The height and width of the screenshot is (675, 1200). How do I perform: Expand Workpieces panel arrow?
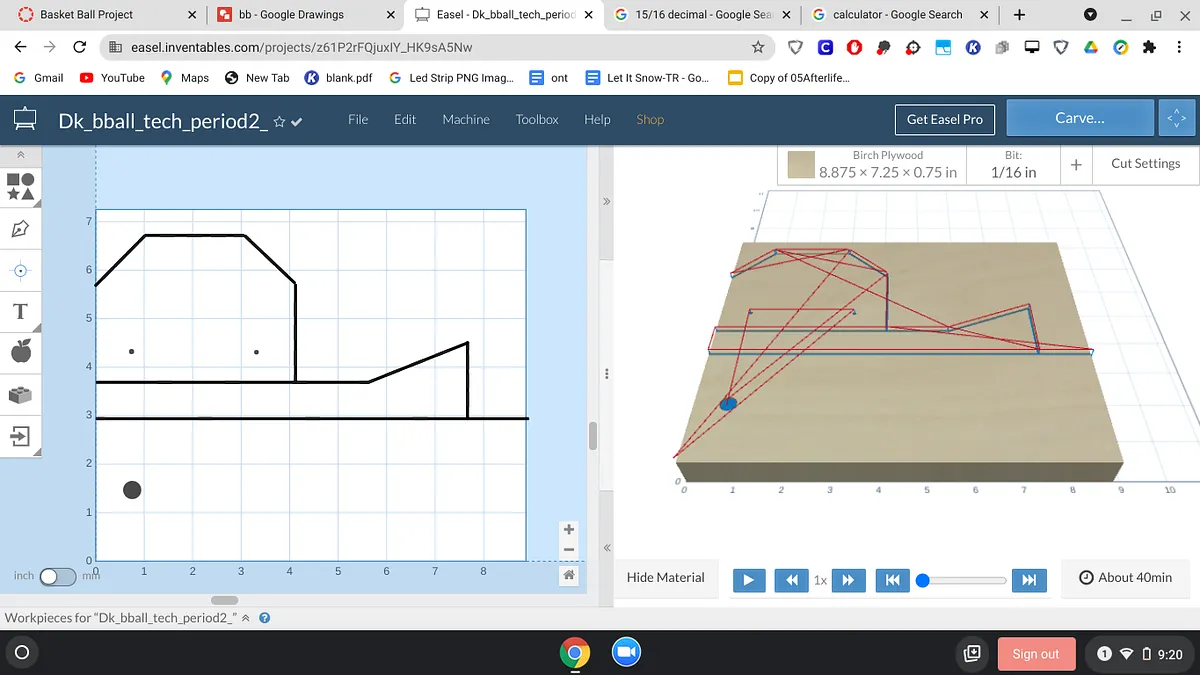pos(246,618)
